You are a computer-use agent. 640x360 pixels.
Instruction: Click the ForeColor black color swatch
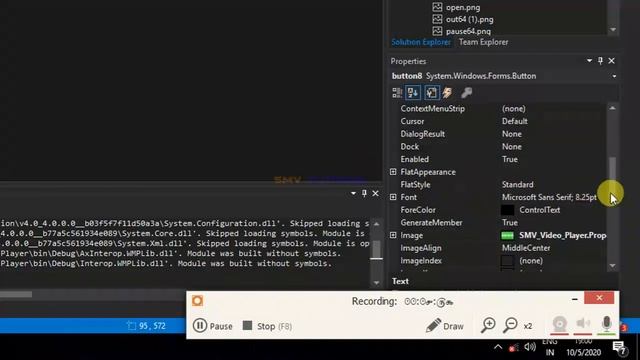(507, 210)
